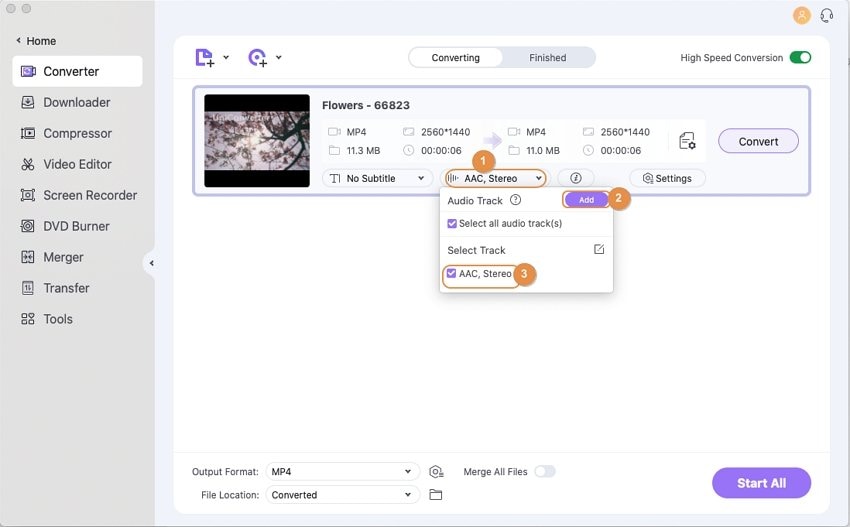
Task: Open the output folder icon
Action: [435, 494]
